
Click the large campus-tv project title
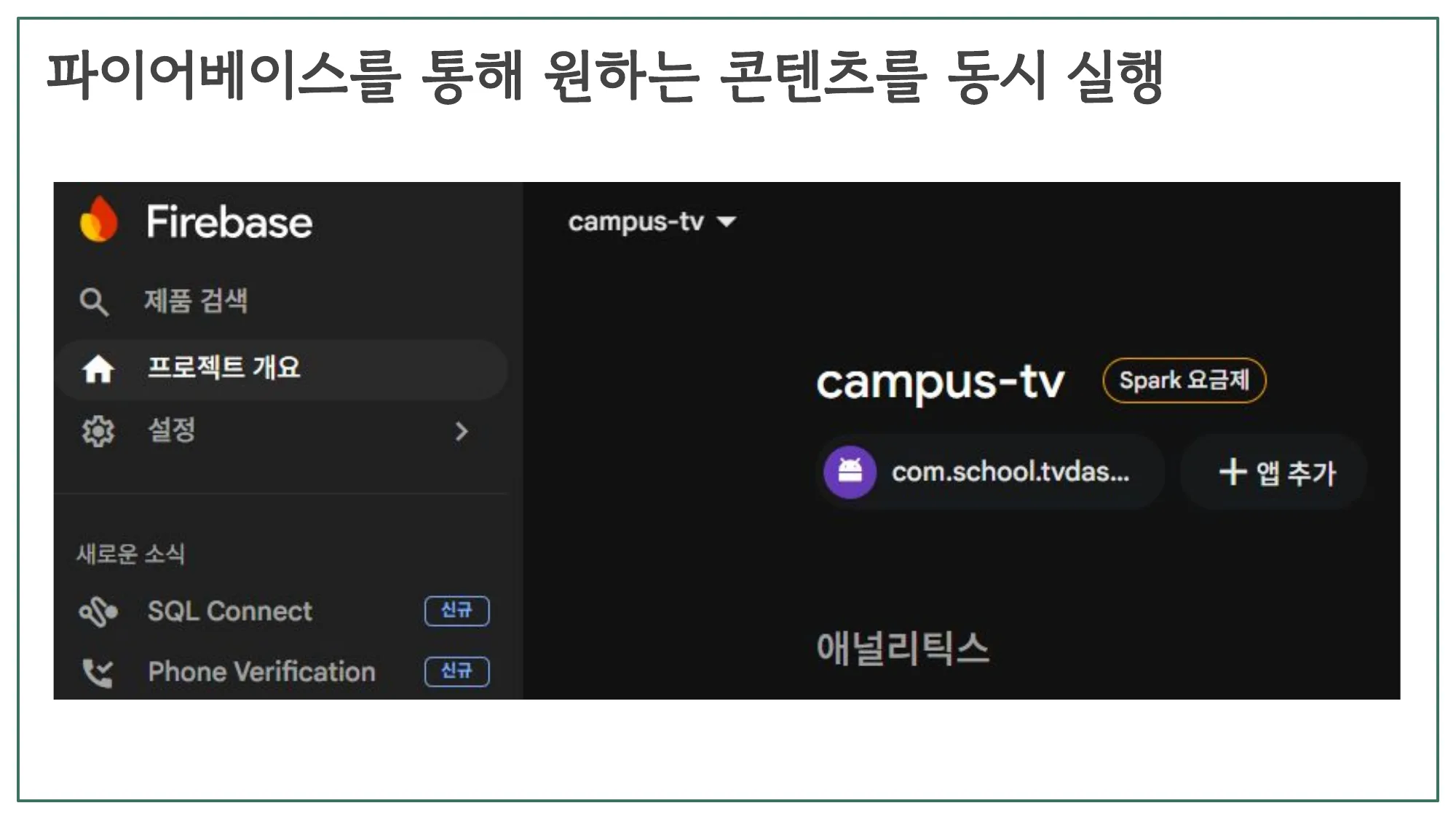tap(940, 381)
